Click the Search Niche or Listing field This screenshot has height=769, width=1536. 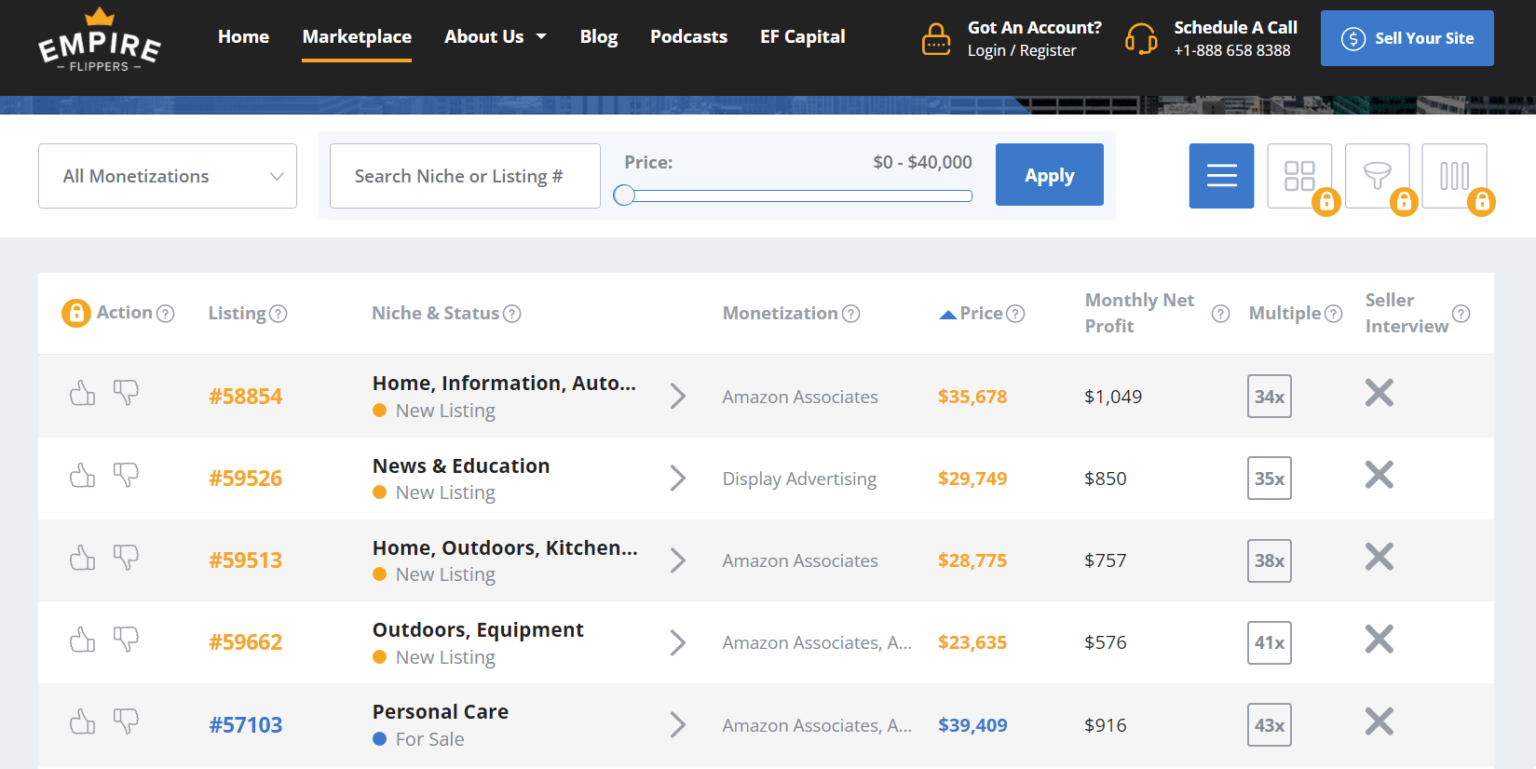click(464, 176)
